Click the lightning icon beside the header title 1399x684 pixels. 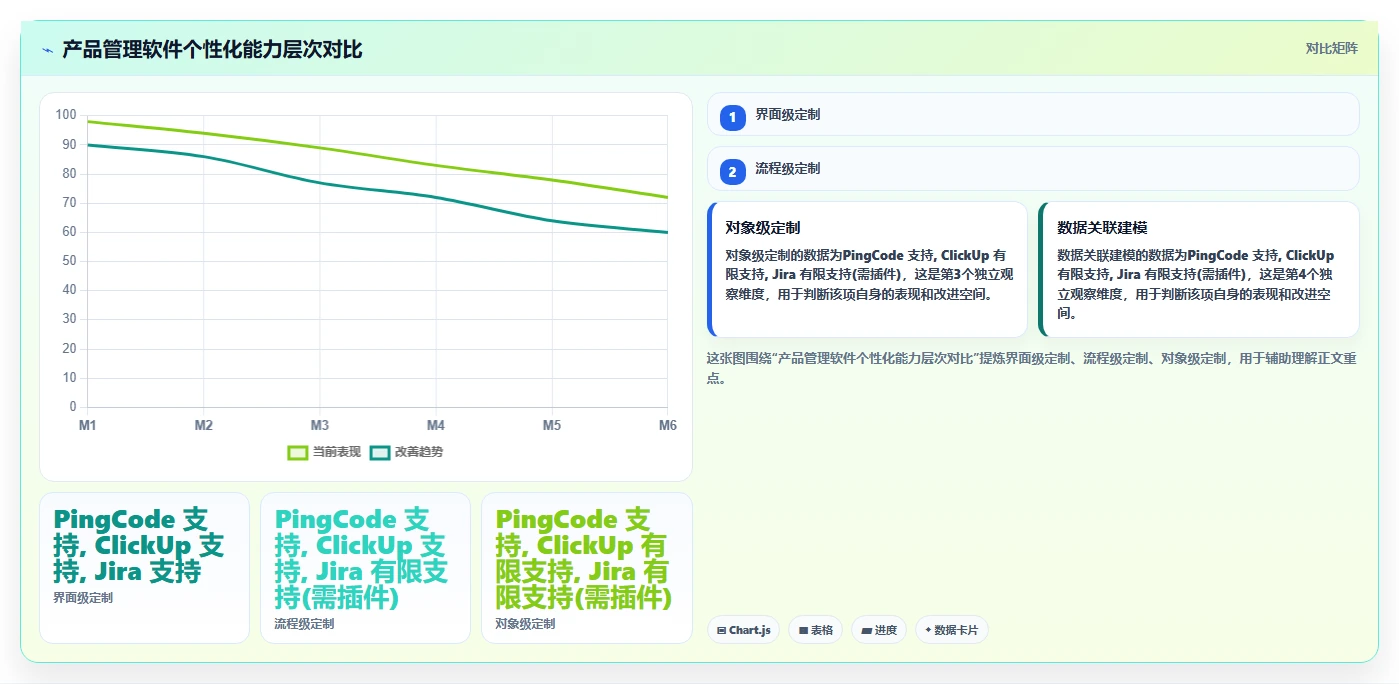(x=47, y=49)
